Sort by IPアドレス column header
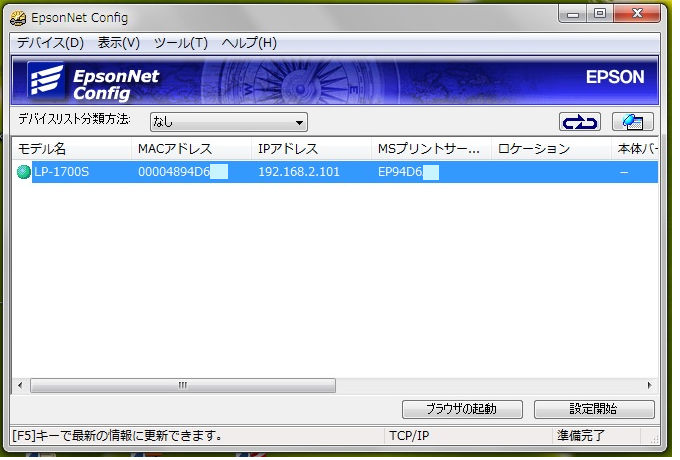The image size is (680, 460). tap(311, 149)
